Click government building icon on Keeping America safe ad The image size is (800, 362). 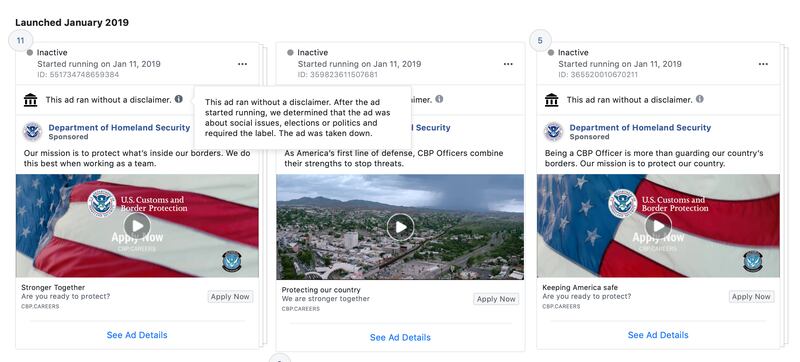coord(552,100)
